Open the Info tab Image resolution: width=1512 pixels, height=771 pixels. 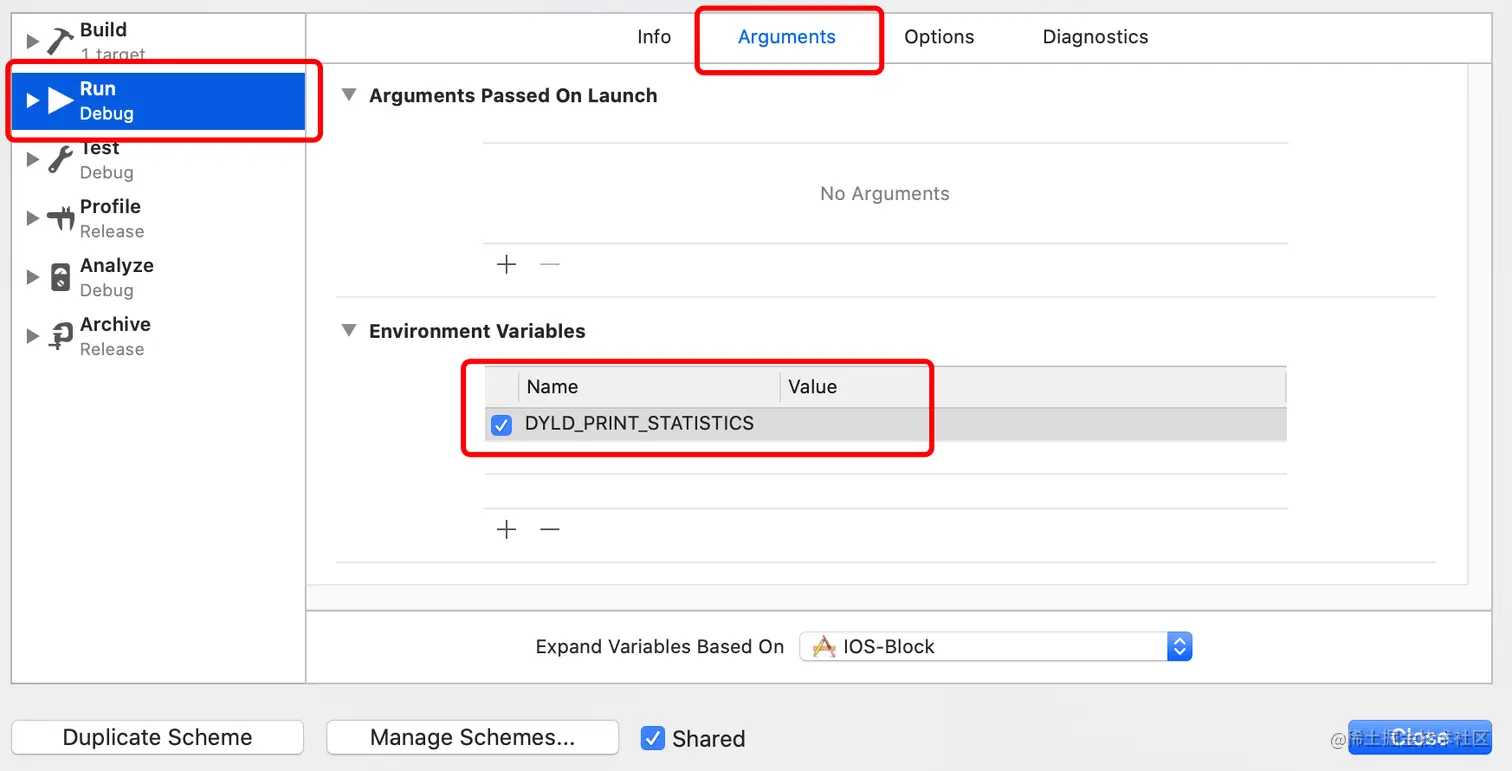coord(654,37)
